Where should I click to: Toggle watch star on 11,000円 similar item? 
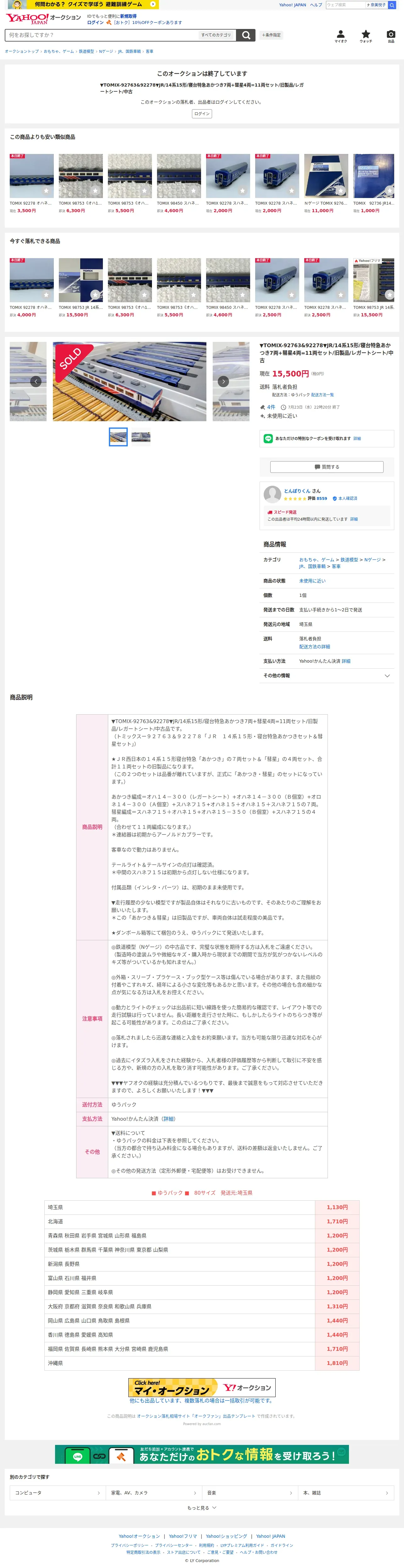[x=341, y=190]
